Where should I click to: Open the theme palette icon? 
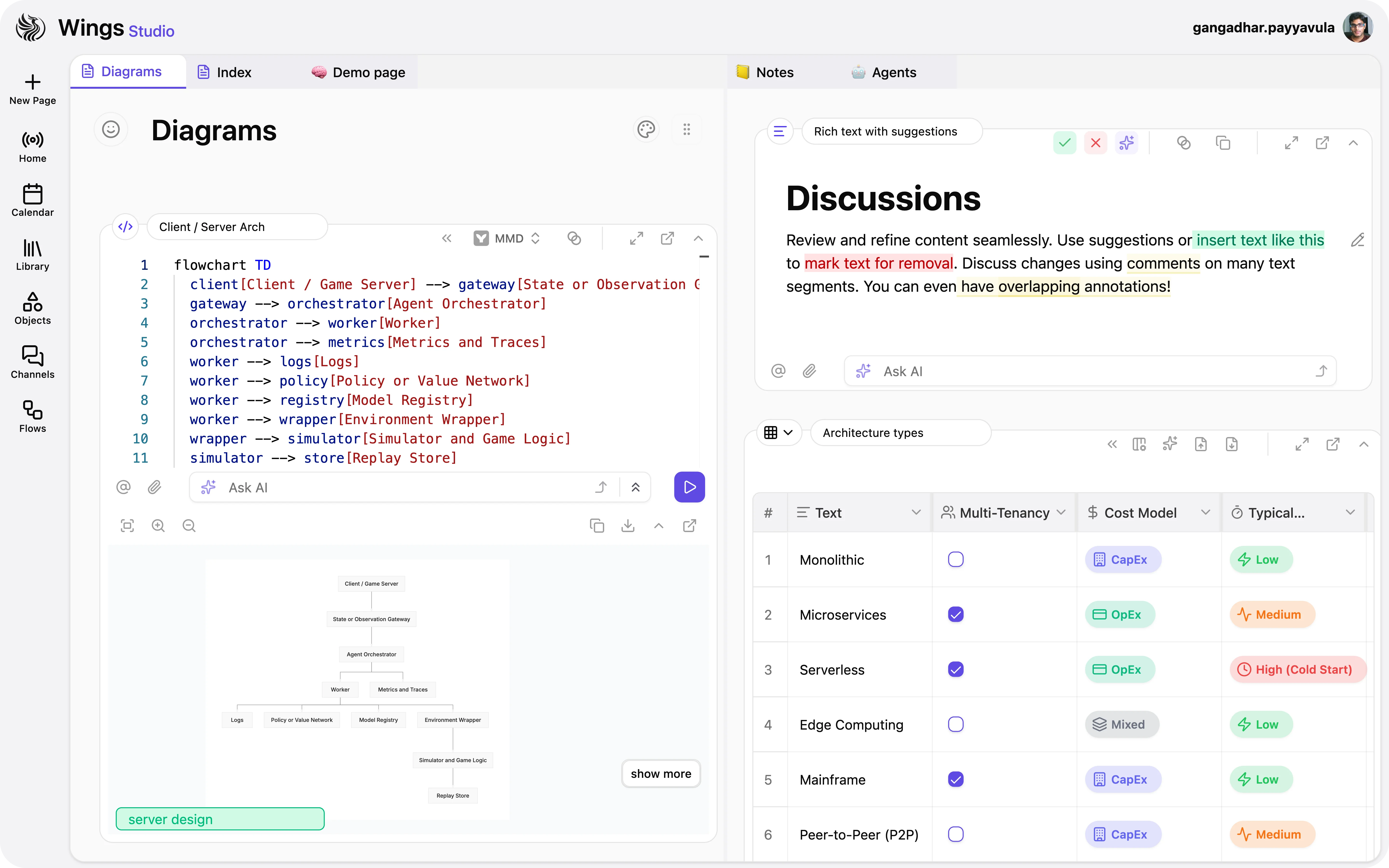(x=646, y=129)
